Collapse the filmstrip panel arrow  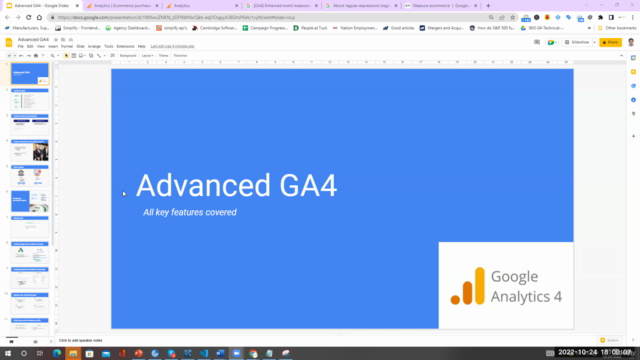point(51,341)
